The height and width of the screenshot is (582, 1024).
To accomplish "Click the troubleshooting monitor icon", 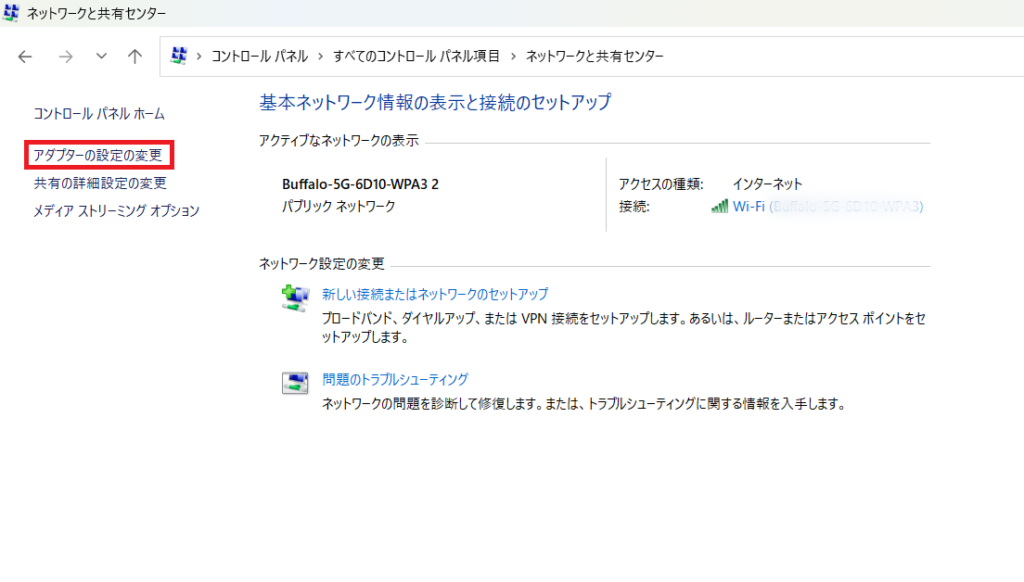I will (x=294, y=381).
